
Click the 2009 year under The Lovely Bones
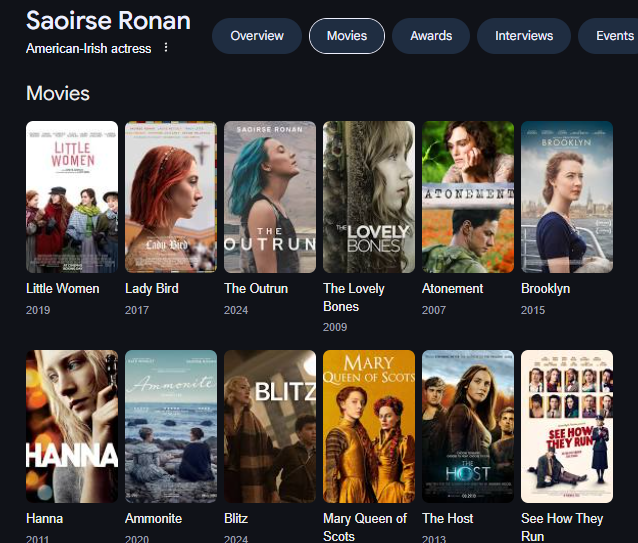[x=335, y=327]
